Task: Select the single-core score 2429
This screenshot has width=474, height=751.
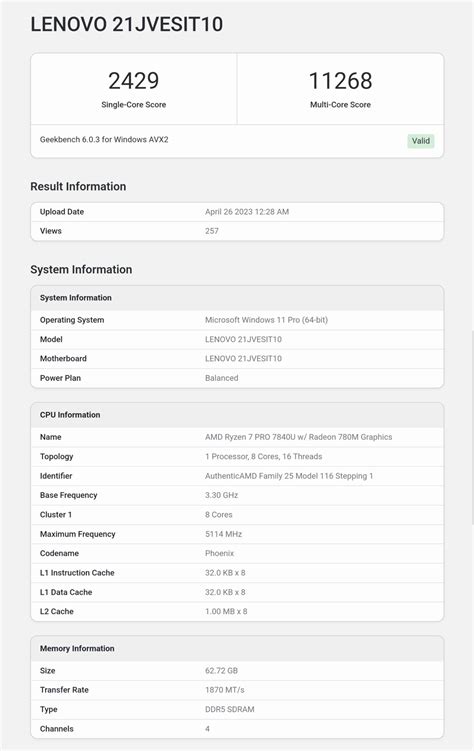Action: coord(133,80)
